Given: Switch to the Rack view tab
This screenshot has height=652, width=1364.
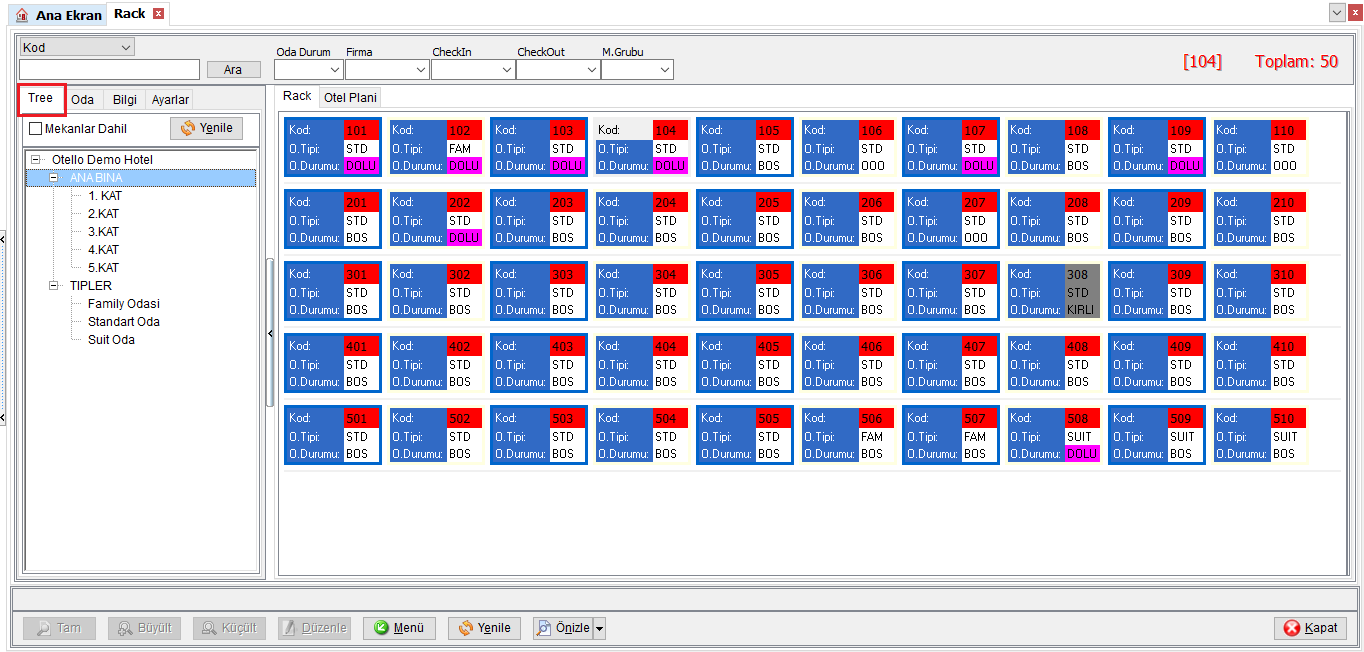Looking at the screenshot, I should pos(297,96).
